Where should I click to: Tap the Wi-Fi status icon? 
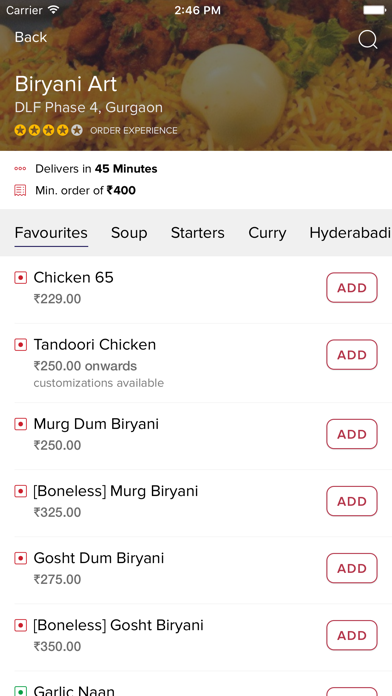point(54,10)
